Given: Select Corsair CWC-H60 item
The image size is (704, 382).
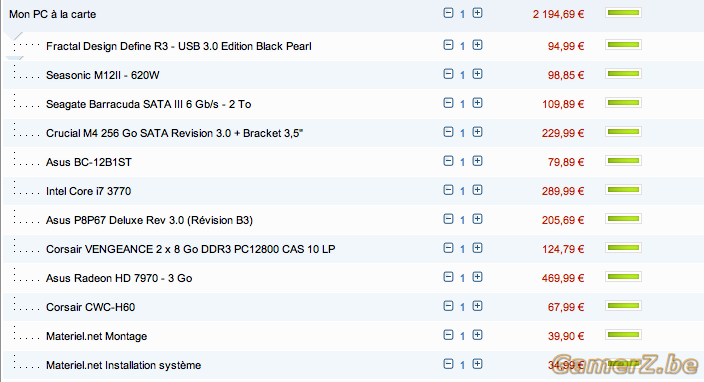Looking at the screenshot, I should coord(91,307).
